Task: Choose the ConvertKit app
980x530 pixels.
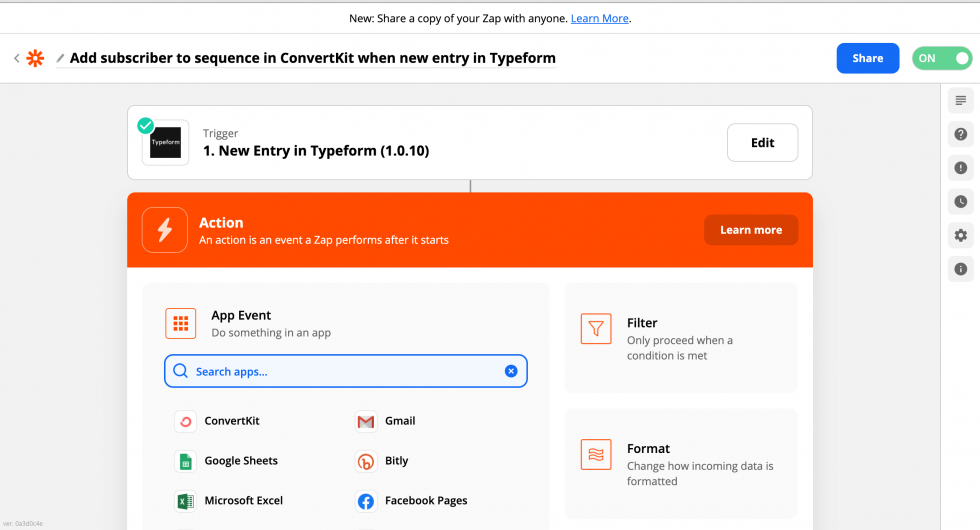Action: point(217,421)
